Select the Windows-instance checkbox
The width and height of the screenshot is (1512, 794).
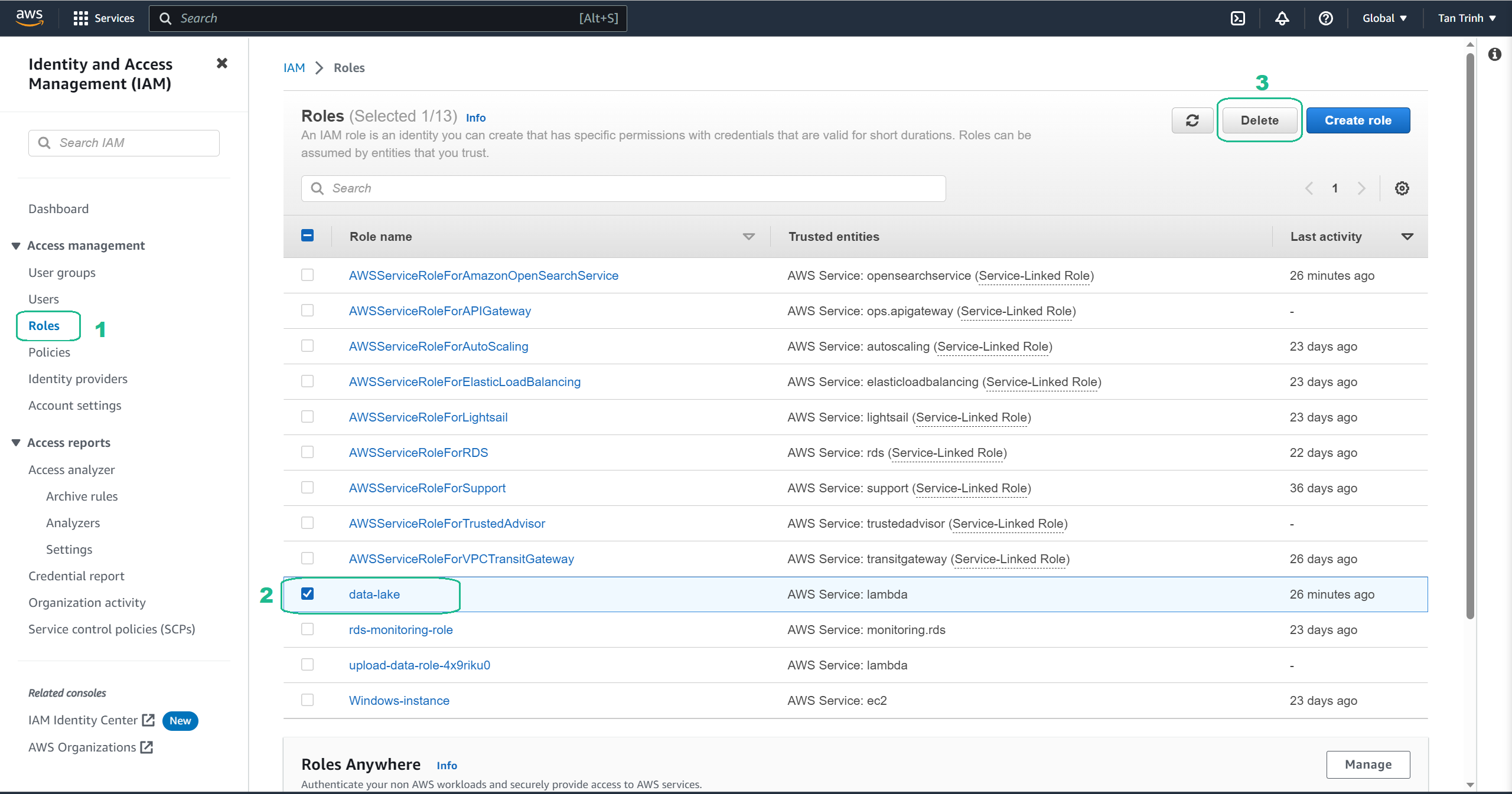coord(308,700)
